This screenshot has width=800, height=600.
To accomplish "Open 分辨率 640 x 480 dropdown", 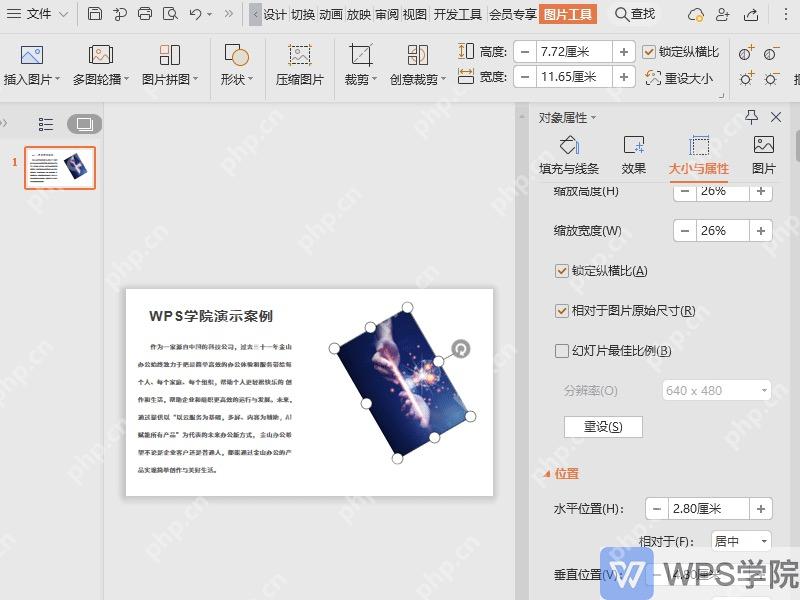I will click(716, 391).
